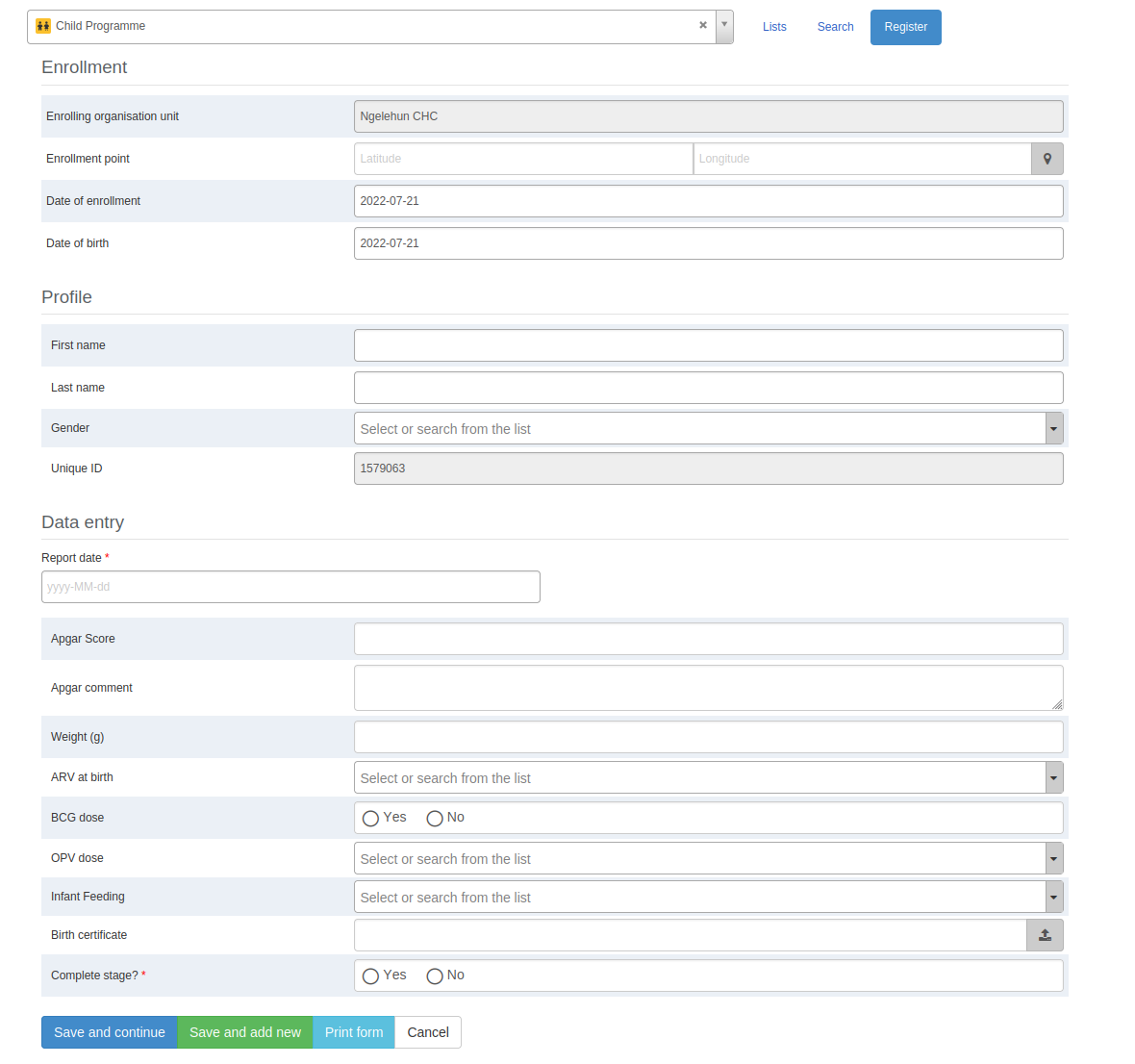Open the Search tab
The height and width of the screenshot is (1064, 1135).
click(x=835, y=27)
